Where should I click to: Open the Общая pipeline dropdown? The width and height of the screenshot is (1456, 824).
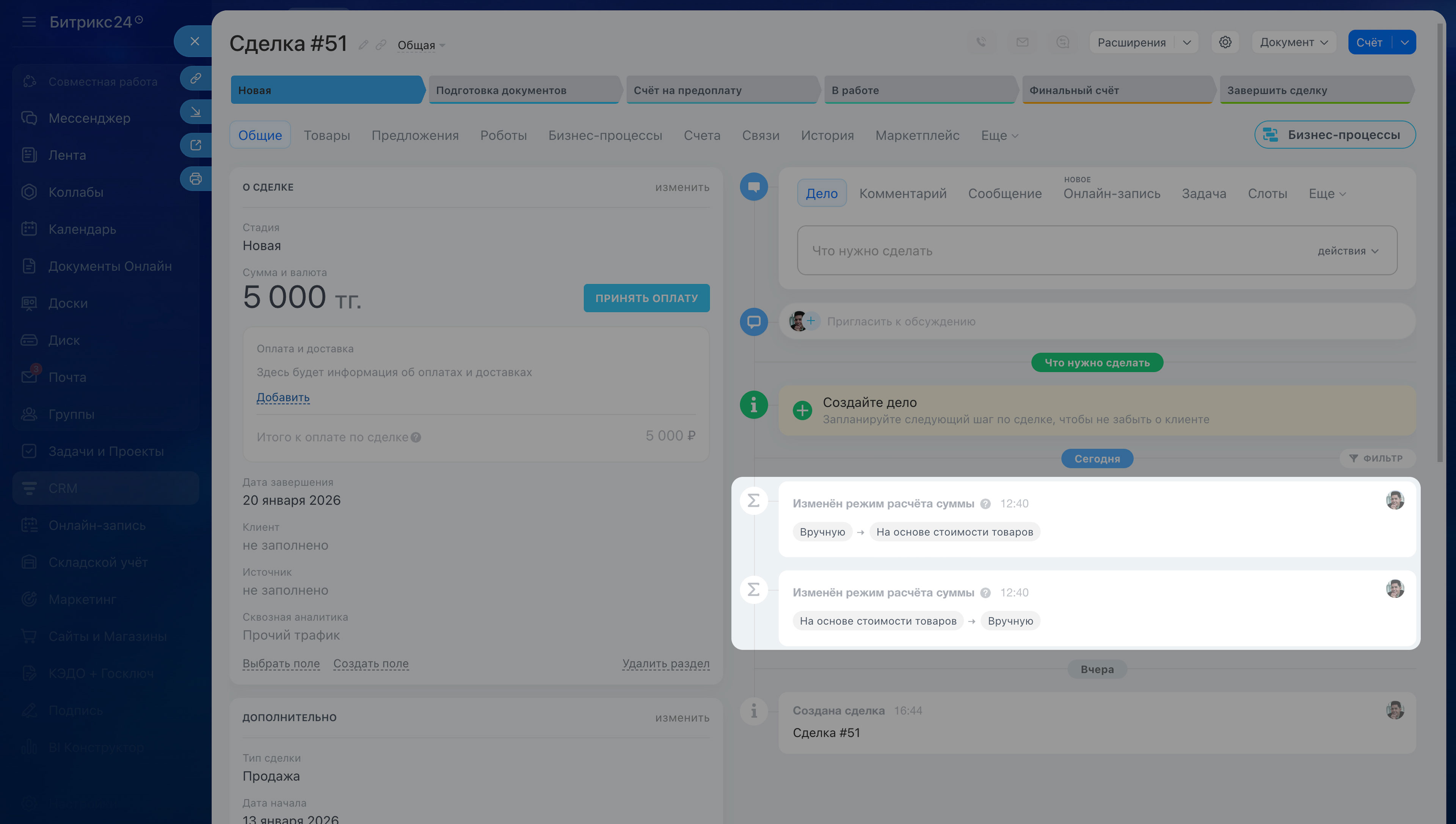coord(420,45)
